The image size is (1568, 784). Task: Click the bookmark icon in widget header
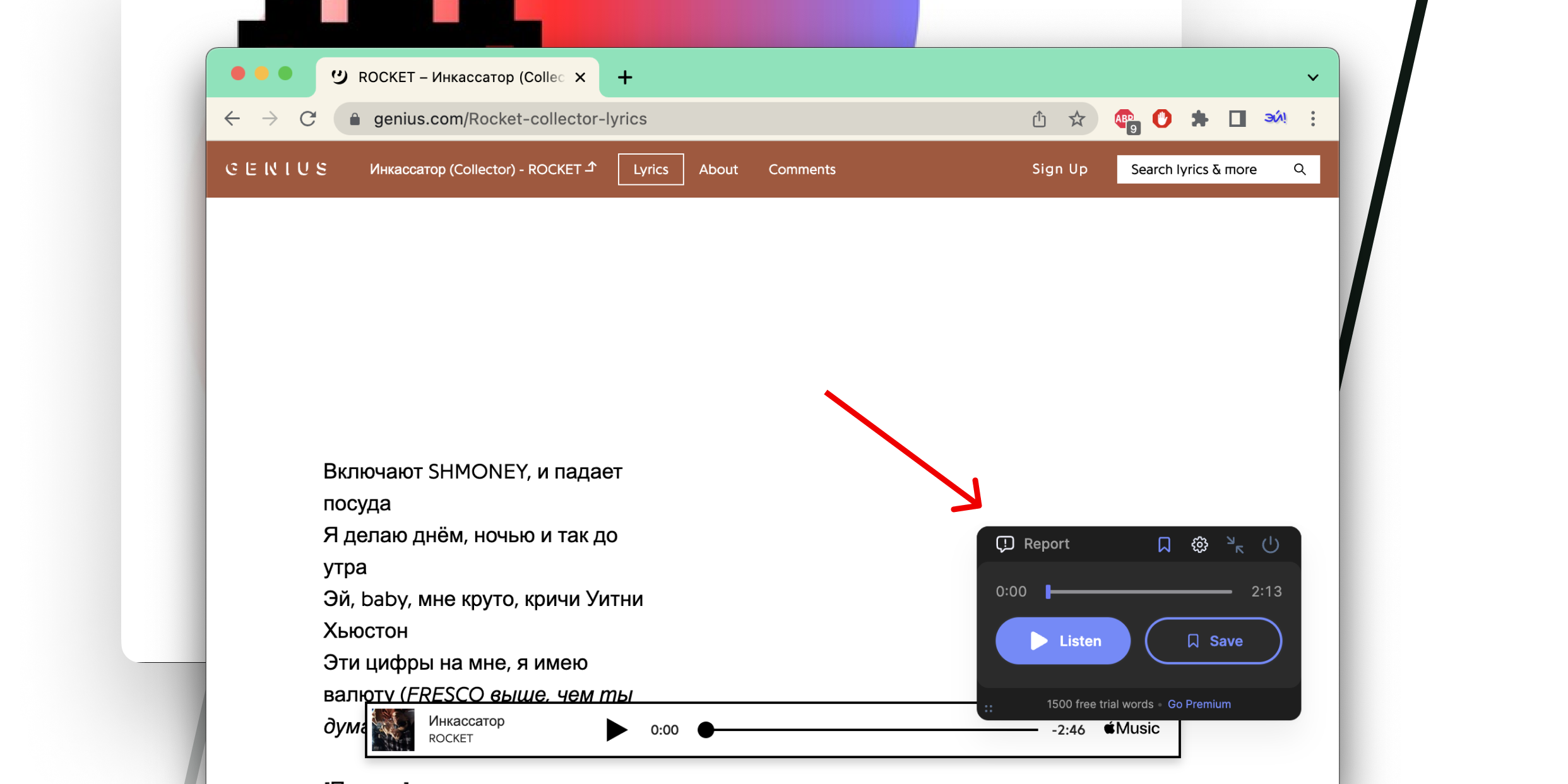click(x=1164, y=544)
